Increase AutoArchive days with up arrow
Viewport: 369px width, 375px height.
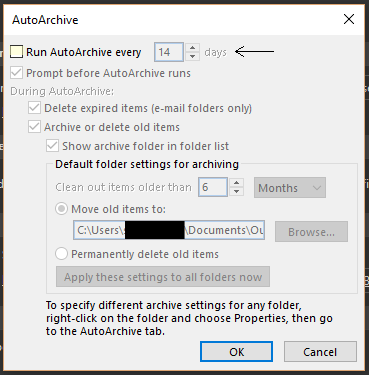(x=192, y=48)
